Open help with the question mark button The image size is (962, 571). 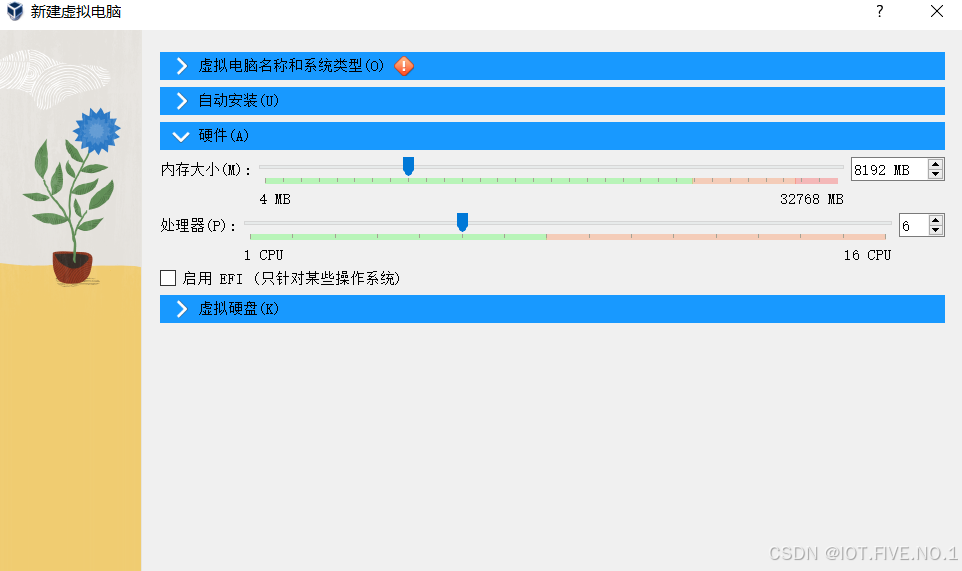(x=880, y=12)
